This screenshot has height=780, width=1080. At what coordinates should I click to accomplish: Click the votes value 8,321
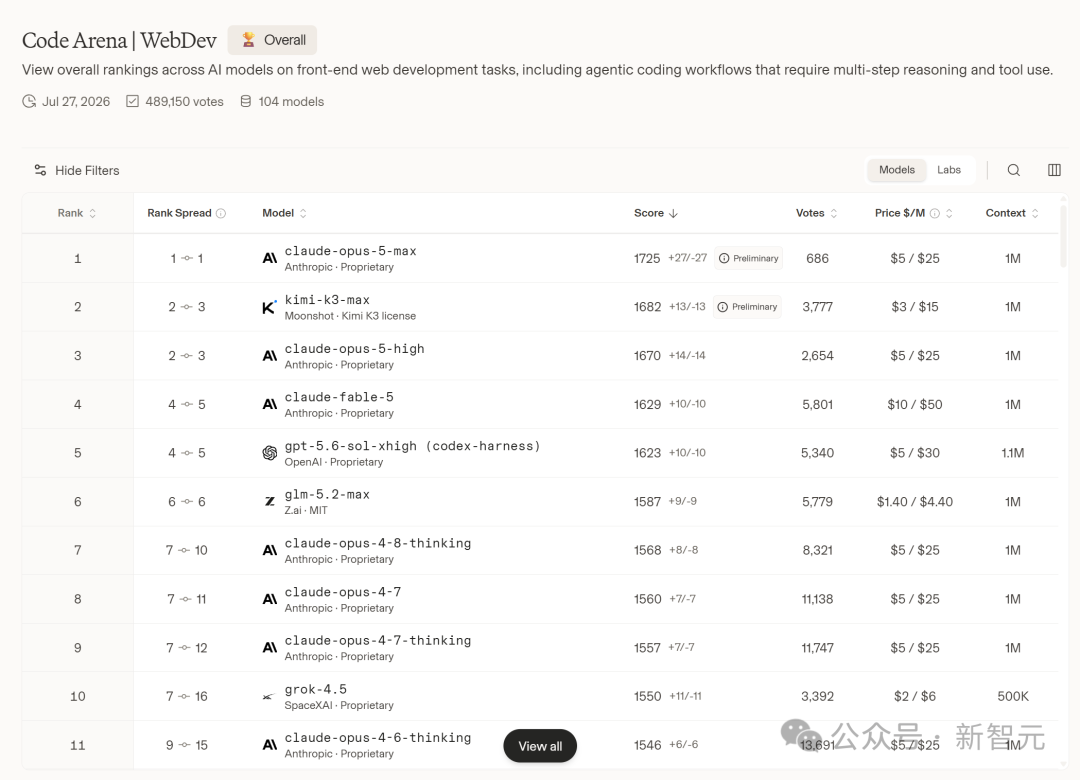click(x=818, y=551)
